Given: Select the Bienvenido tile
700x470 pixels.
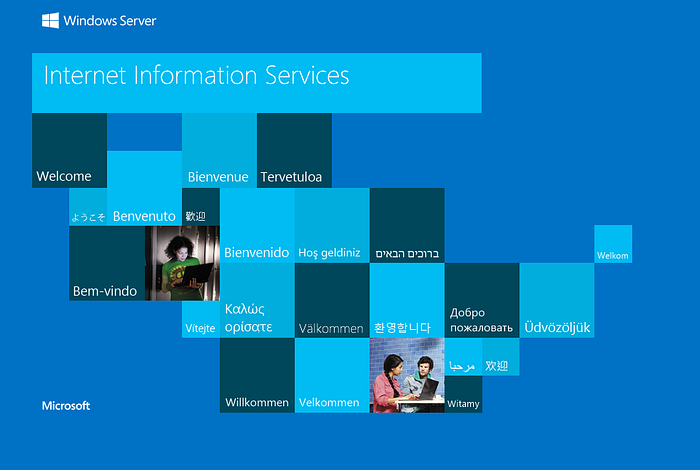Looking at the screenshot, I should (x=257, y=225).
